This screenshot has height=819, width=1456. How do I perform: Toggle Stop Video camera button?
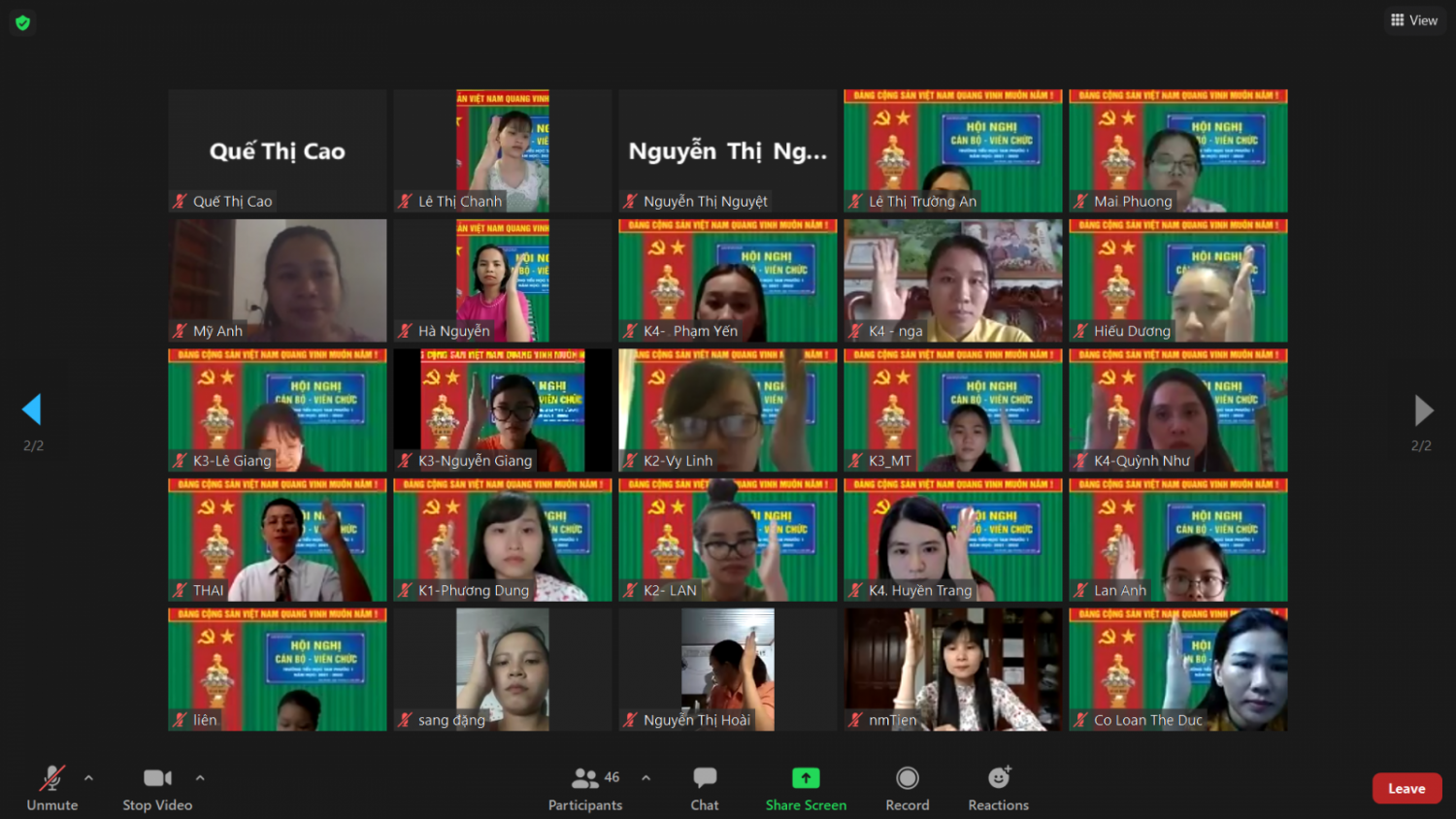click(157, 788)
